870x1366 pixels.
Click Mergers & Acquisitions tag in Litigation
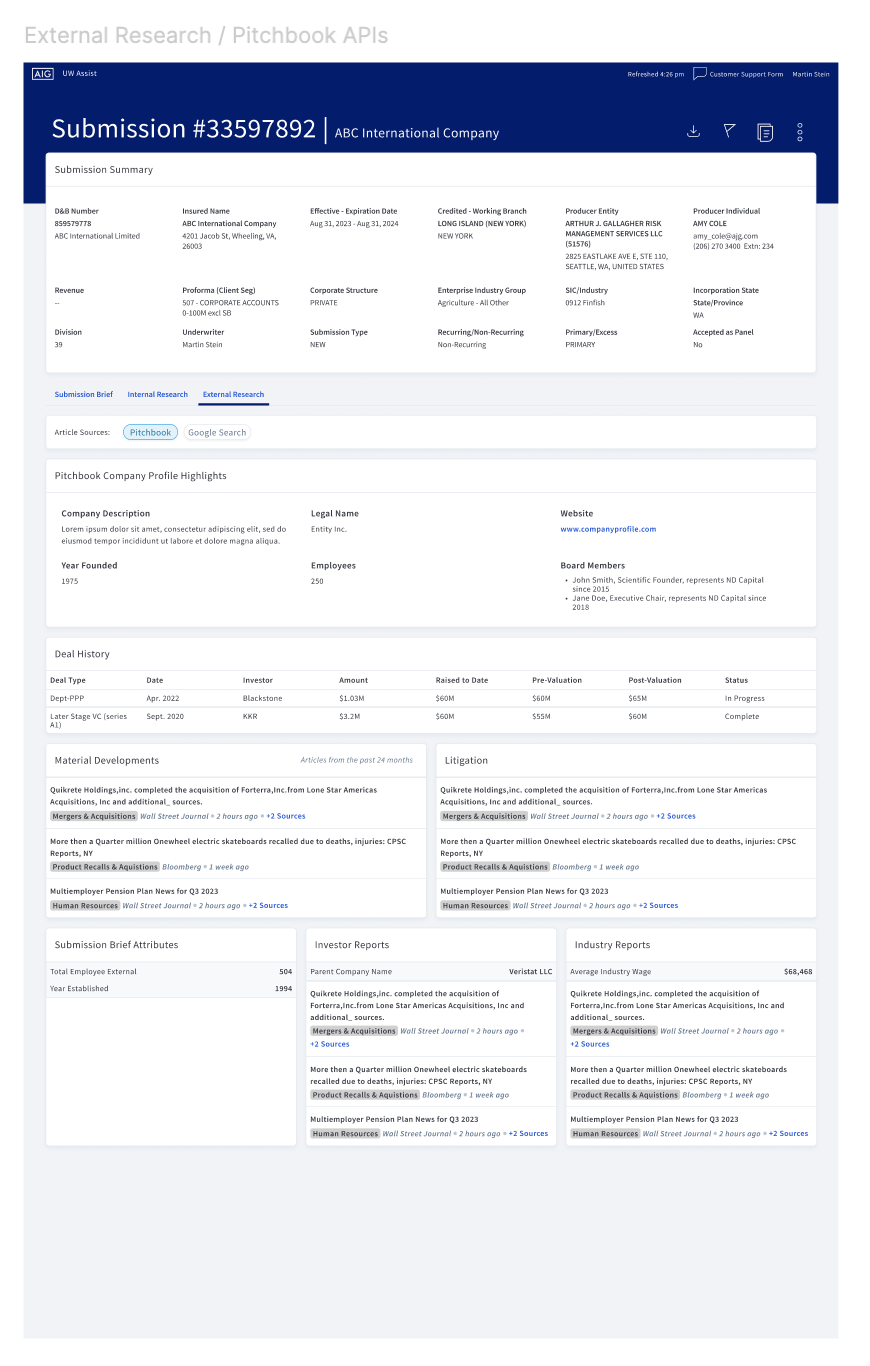484,816
